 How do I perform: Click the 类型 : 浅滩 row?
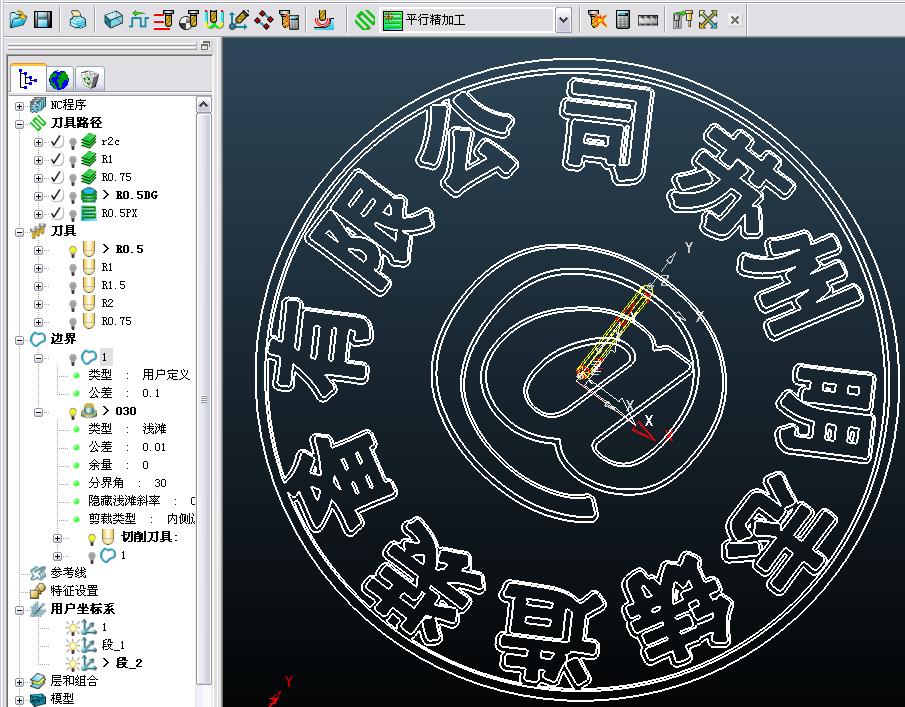coord(127,429)
